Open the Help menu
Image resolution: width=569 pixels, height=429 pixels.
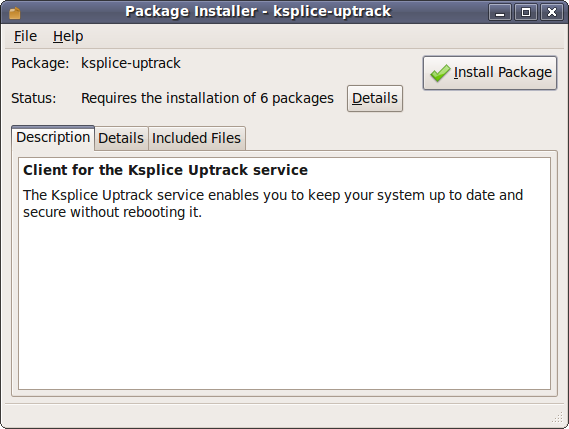point(68,36)
